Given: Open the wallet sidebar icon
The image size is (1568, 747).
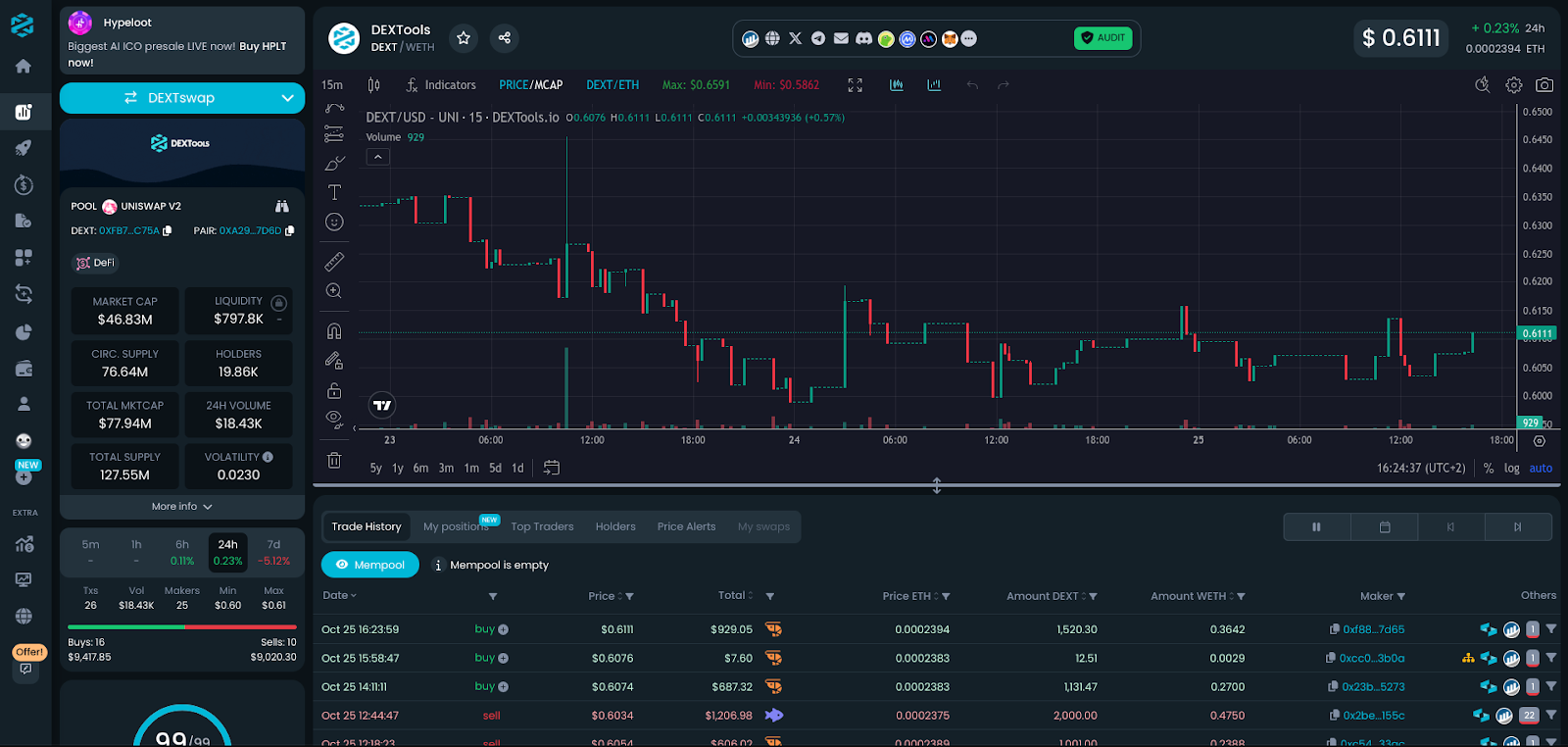Looking at the screenshot, I should (24, 369).
